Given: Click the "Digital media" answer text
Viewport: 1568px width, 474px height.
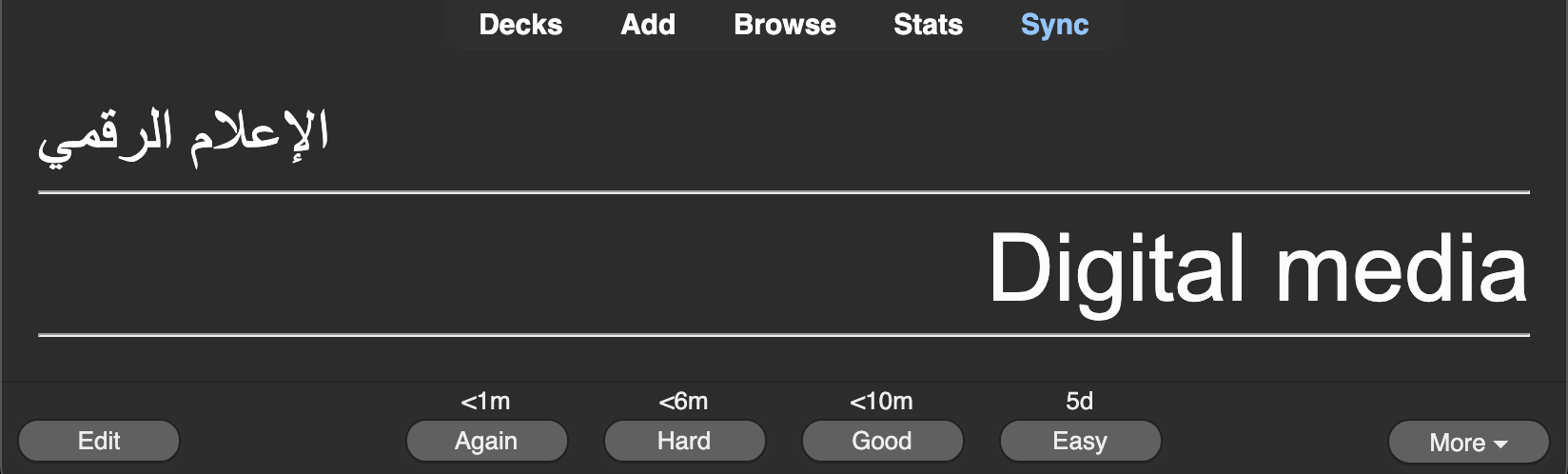Looking at the screenshot, I should pyautogui.click(x=1258, y=269).
